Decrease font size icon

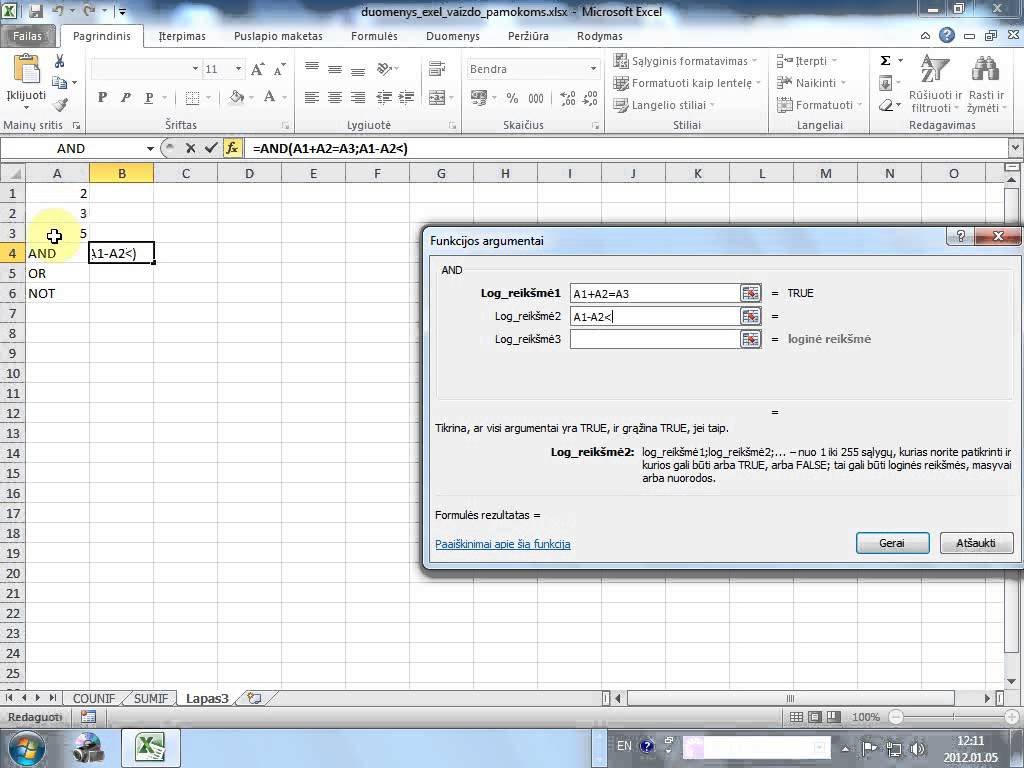[x=280, y=69]
